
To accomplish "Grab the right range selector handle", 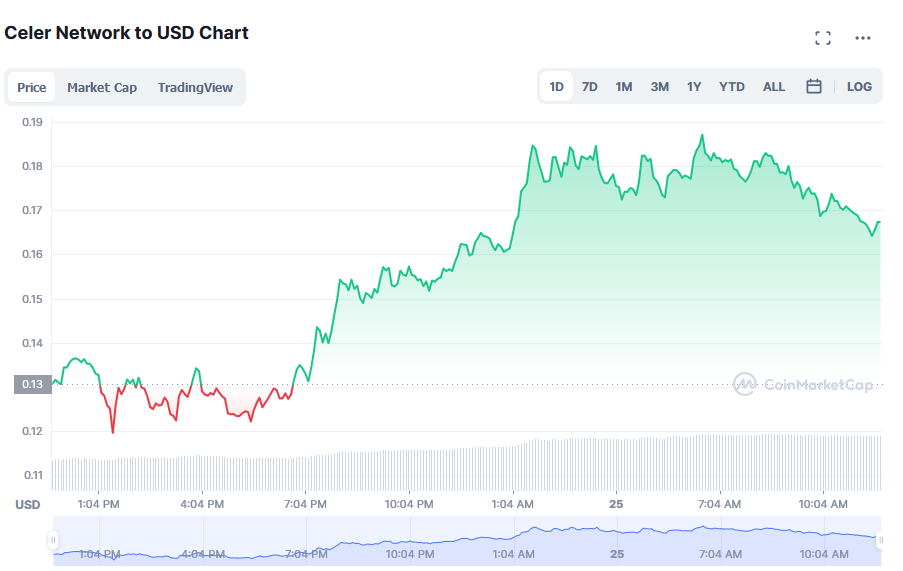I will pos(881,540).
